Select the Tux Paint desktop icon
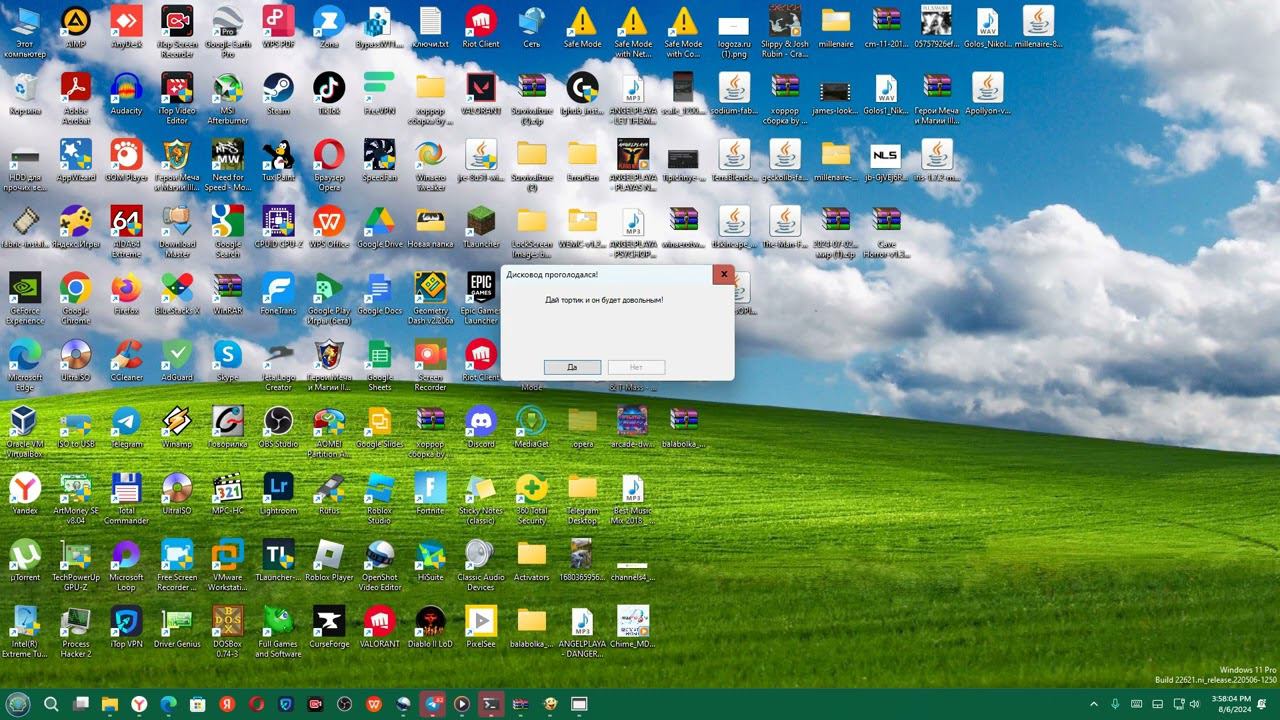Viewport: 1280px width, 720px height. point(278,161)
